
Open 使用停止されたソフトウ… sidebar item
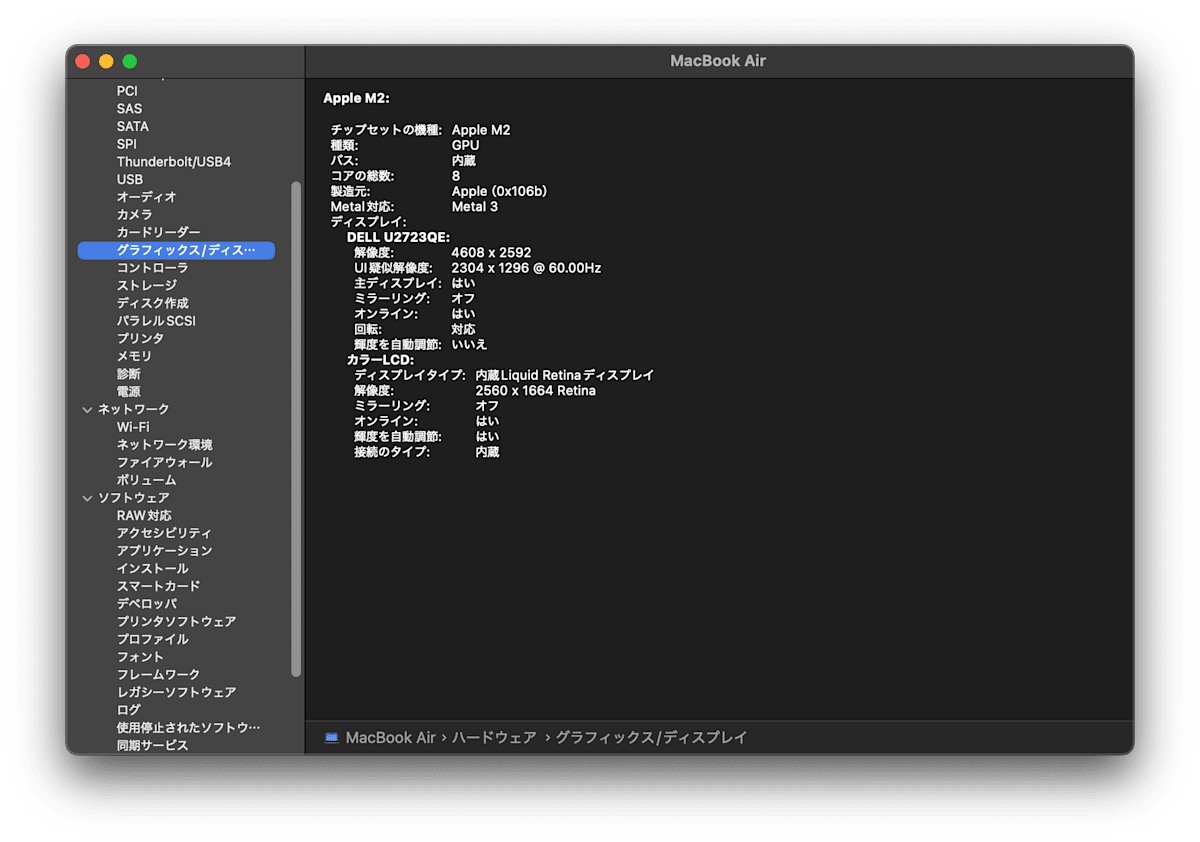coord(188,727)
